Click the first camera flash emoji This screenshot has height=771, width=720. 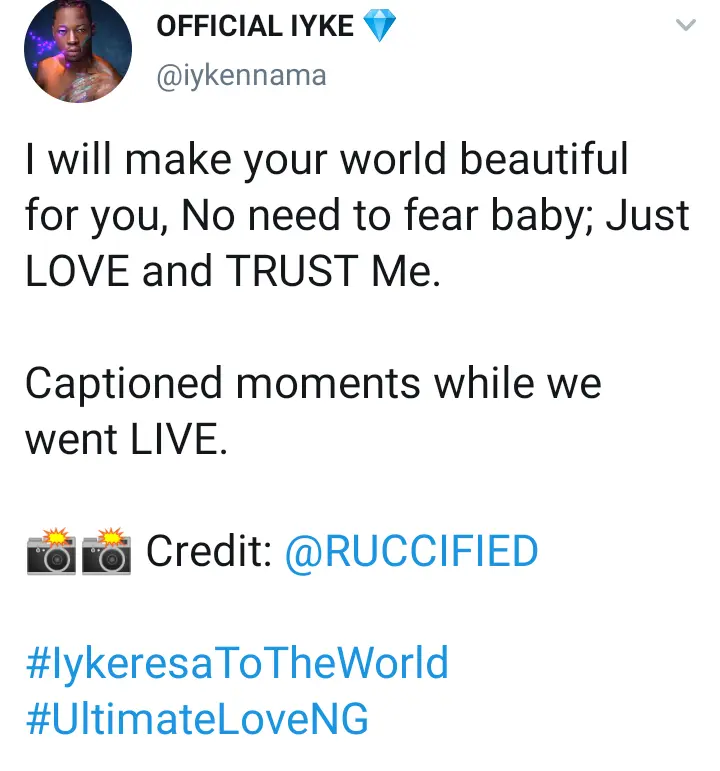(52, 552)
